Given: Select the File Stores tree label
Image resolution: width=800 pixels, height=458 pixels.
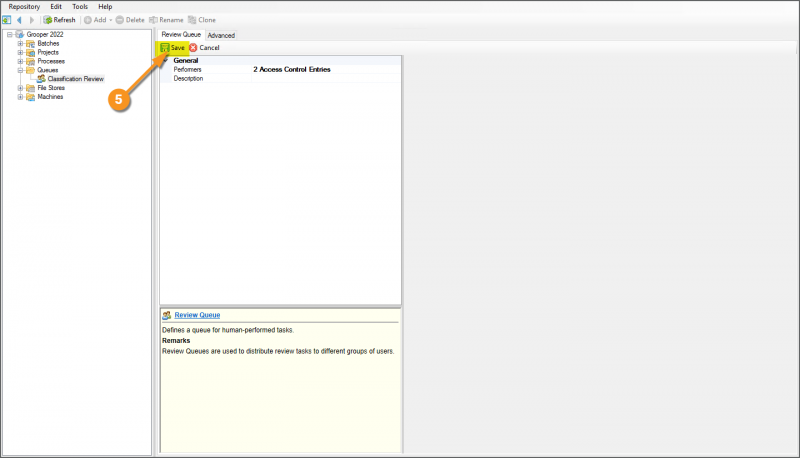Looking at the screenshot, I should point(51,88).
